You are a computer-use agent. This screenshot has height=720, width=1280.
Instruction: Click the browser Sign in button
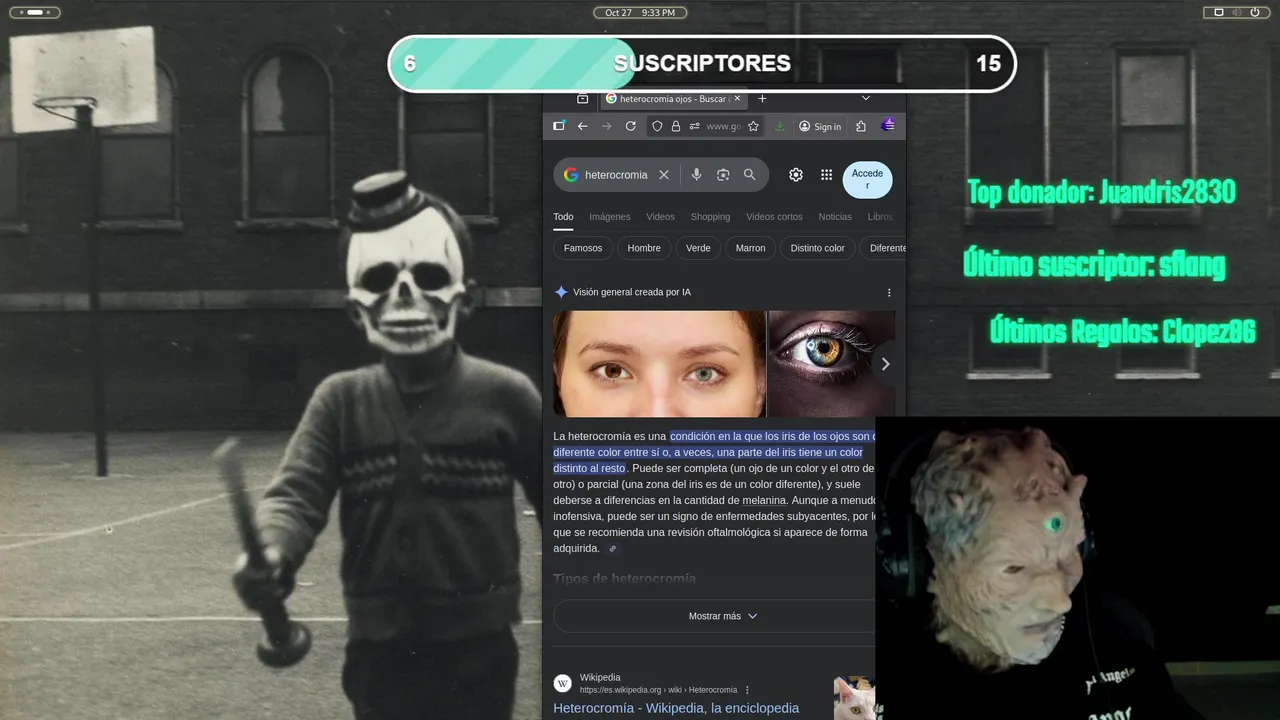[820, 126]
